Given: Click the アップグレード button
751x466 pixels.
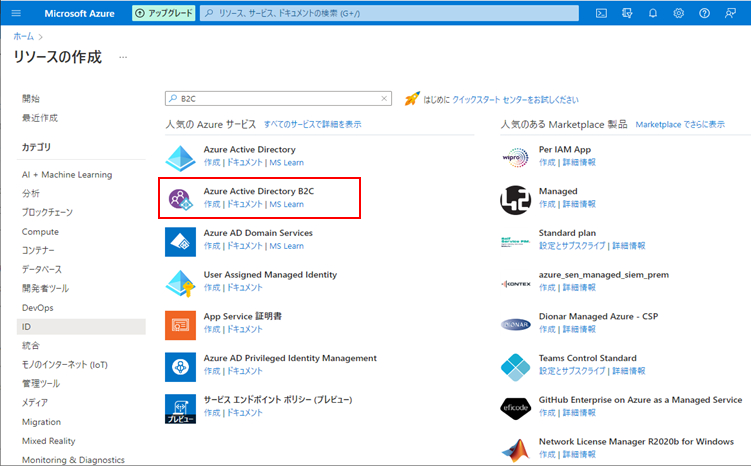Looking at the screenshot, I should point(164,13).
